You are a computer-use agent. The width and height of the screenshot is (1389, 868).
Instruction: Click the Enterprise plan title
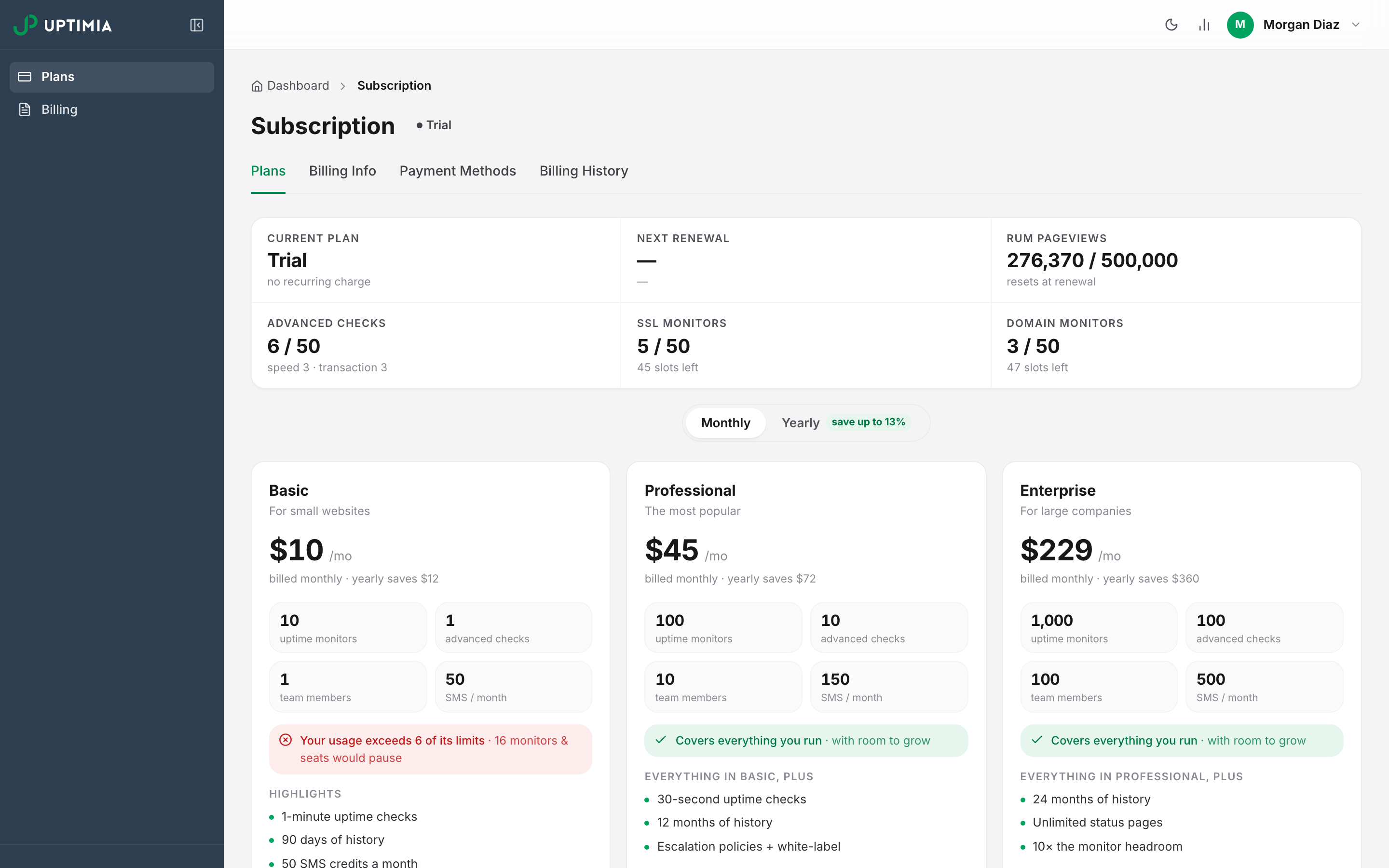1057,490
